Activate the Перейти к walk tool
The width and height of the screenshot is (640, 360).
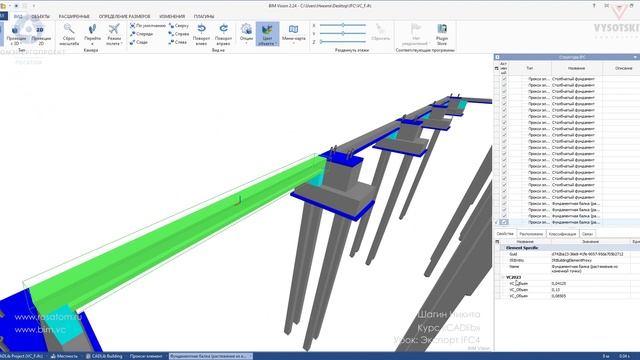click(92, 34)
